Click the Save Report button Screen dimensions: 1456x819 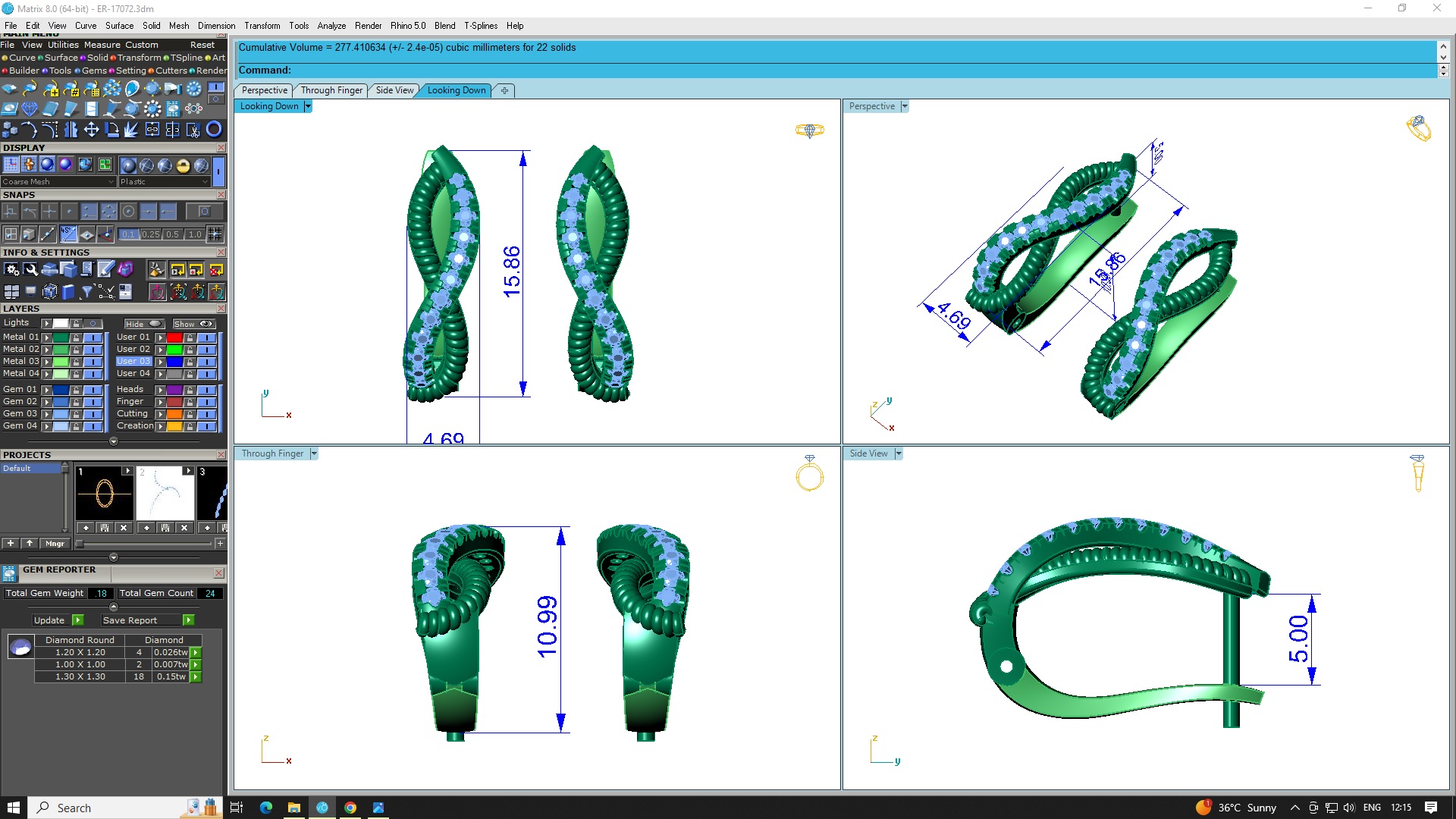[130, 620]
